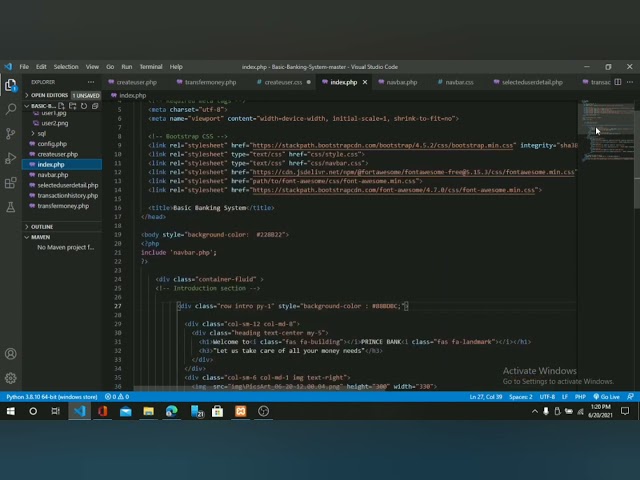Open transactionhistory.php in explorer
The image size is (640, 480).
tap(68, 196)
